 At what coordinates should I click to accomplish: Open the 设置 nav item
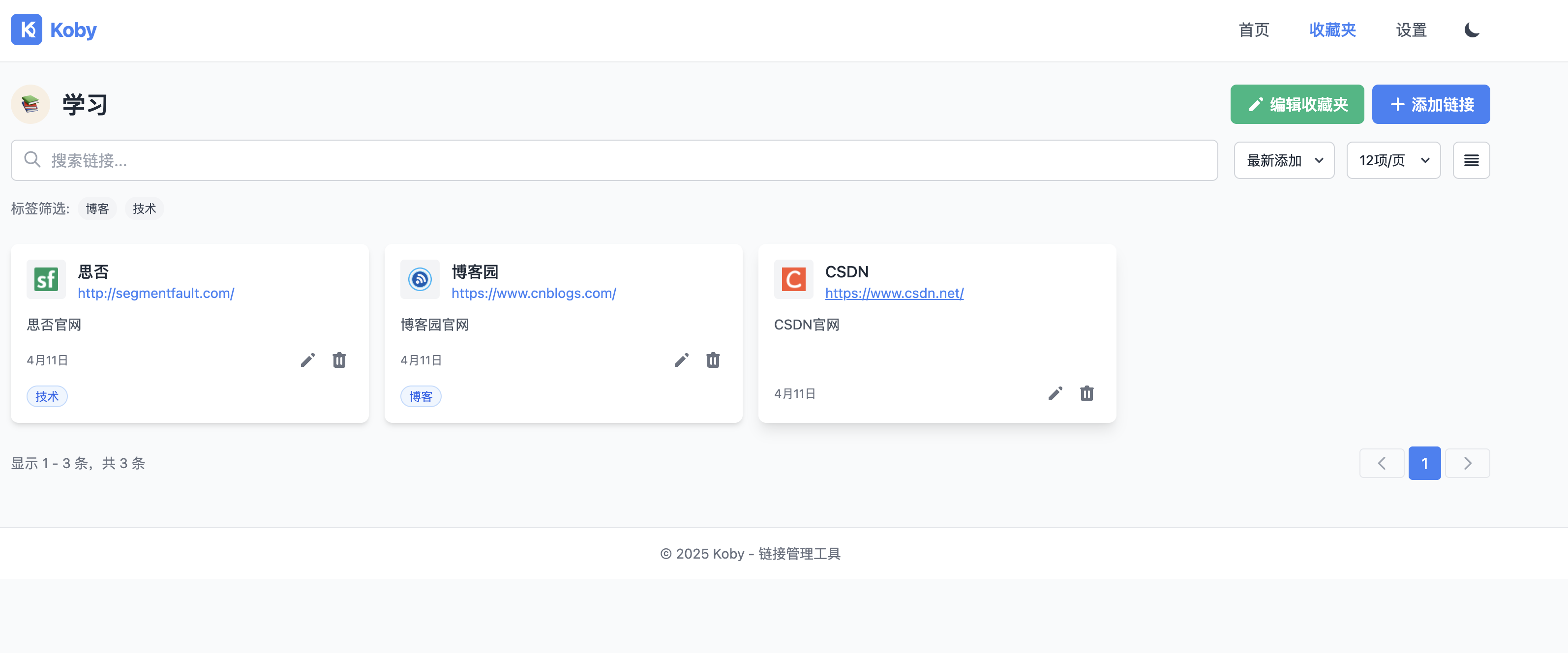tap(1412, 30)
